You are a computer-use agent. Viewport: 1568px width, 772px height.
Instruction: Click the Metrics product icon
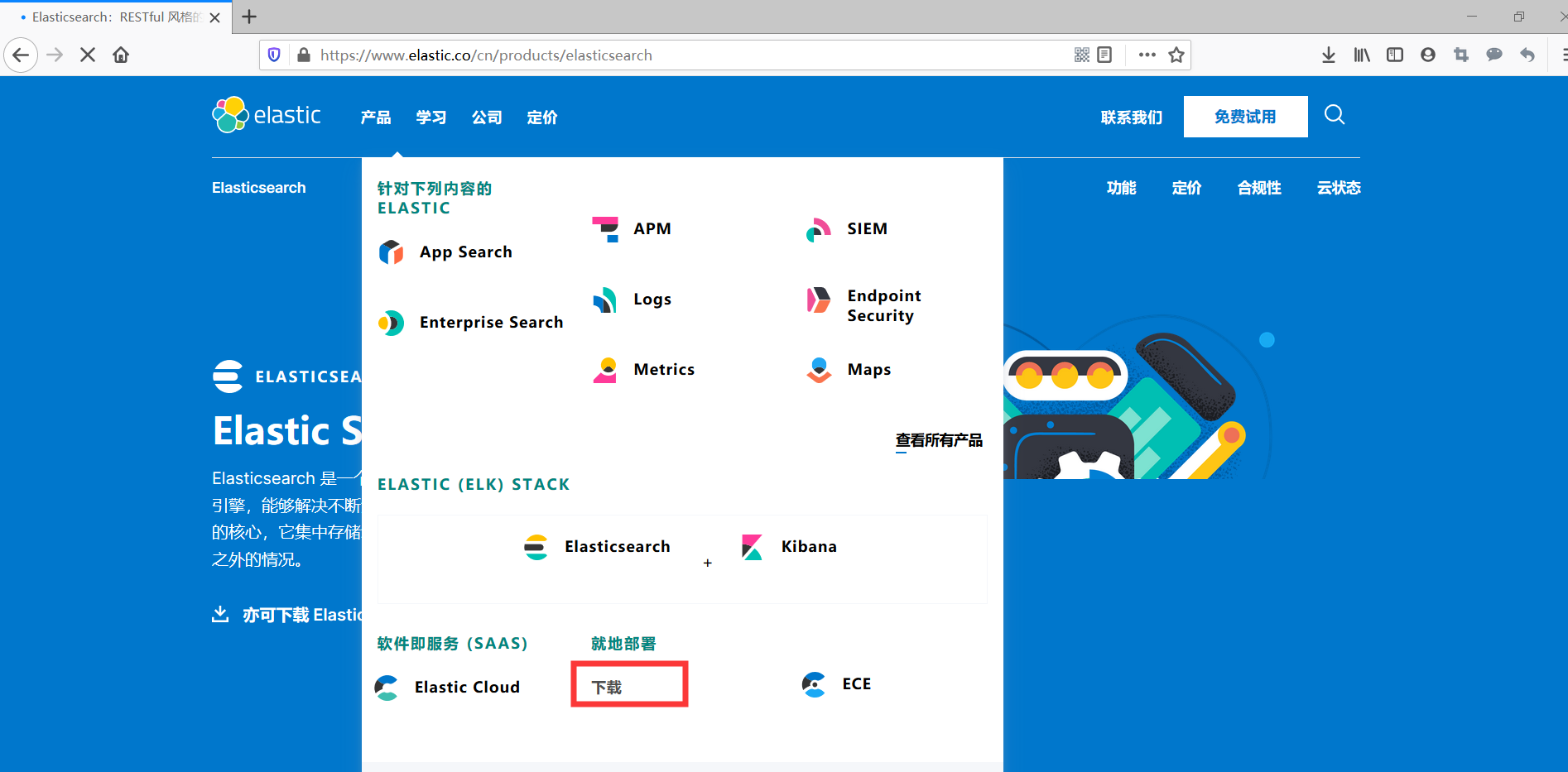coord(606,370)
